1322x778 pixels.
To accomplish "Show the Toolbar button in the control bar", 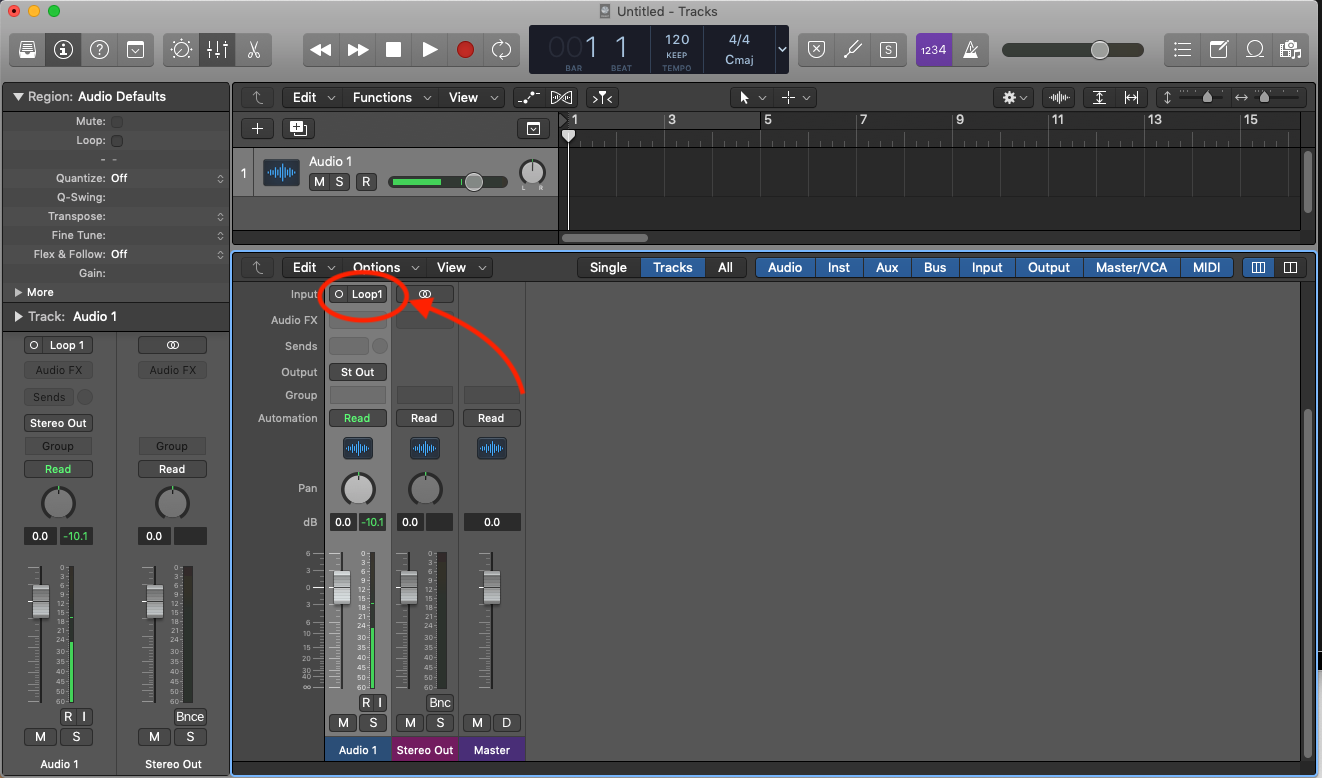I will click(135, 49).
